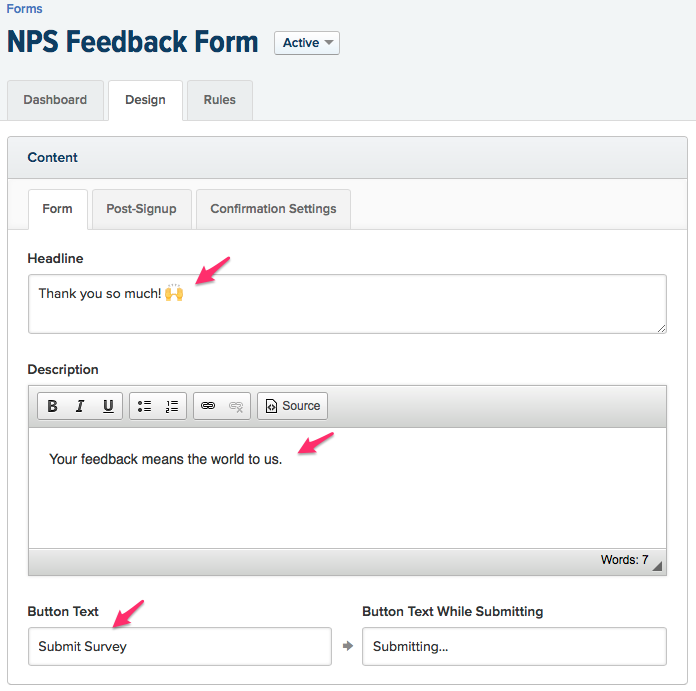
Task: Follow the Forms breadcrumb link
Action: pos(24,9)
